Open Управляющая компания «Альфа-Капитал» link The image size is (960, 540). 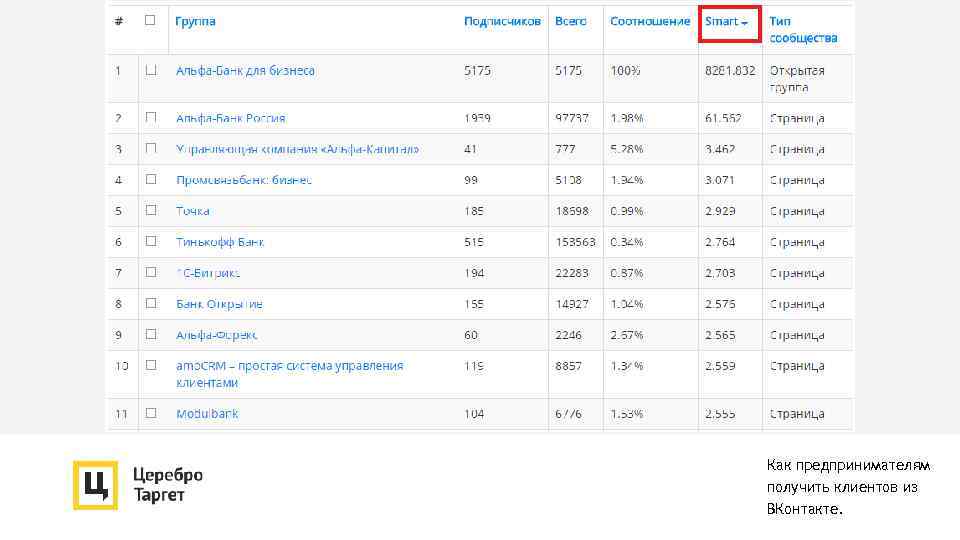click(x=298, y=149)
